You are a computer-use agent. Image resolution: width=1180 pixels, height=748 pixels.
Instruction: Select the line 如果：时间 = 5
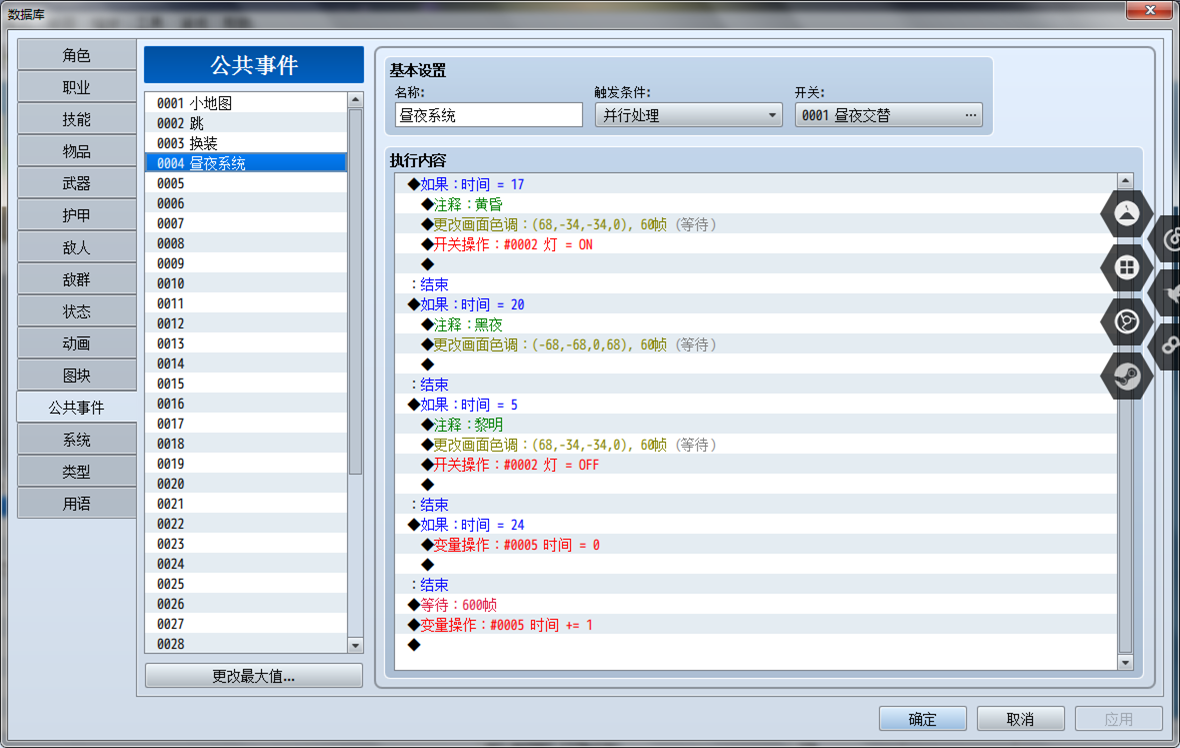click(x=756, y=405)
